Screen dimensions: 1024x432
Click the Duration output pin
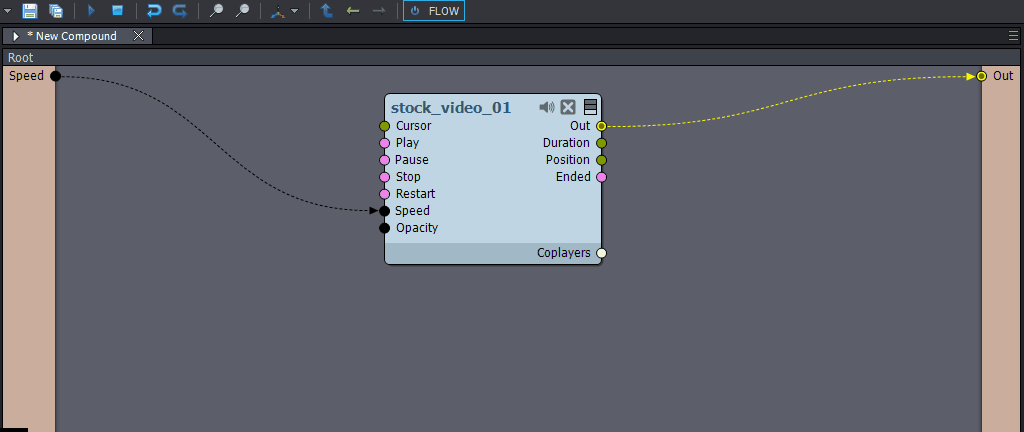(x=601, y=143)
